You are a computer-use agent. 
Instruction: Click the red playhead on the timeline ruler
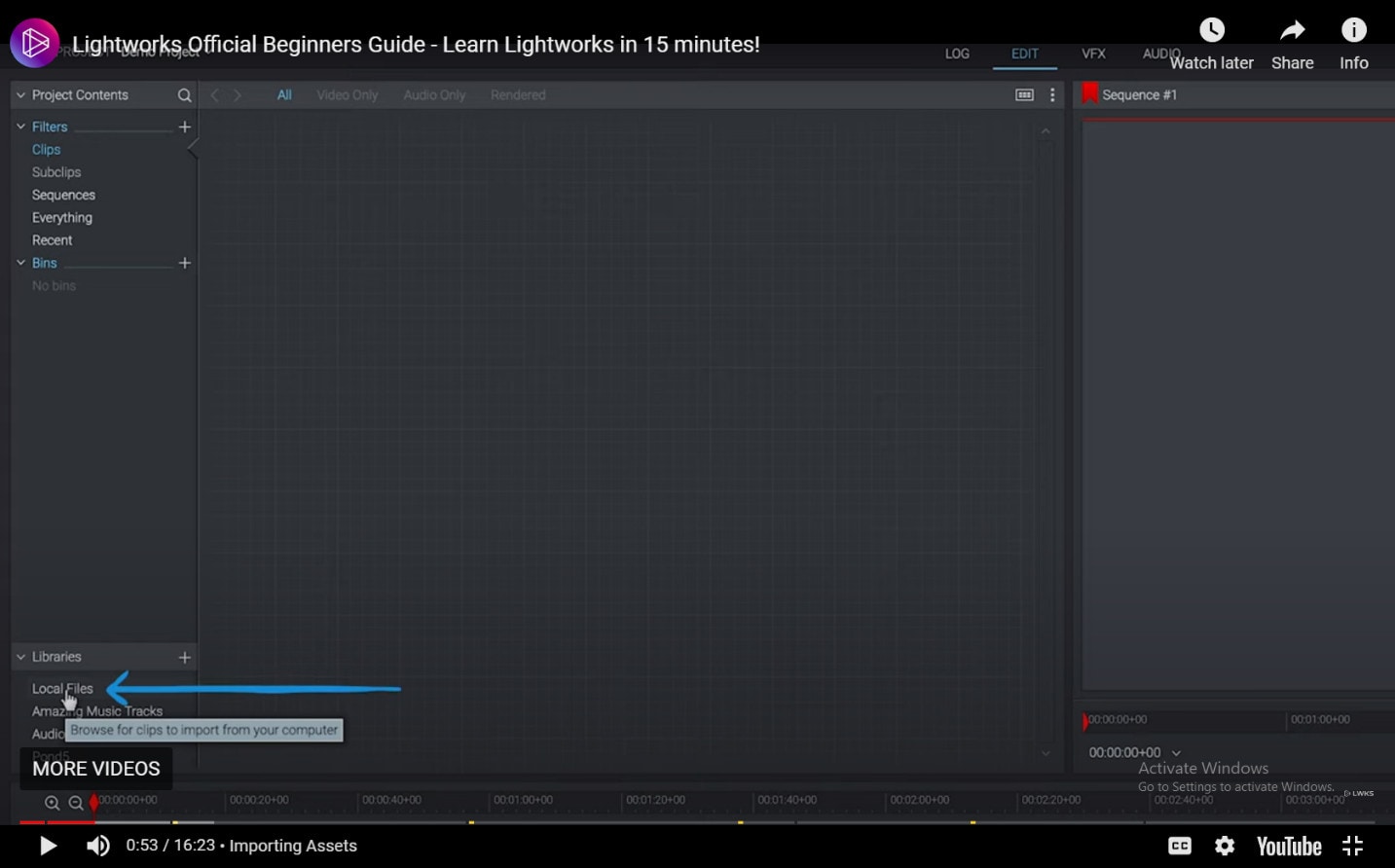(94, 804)
